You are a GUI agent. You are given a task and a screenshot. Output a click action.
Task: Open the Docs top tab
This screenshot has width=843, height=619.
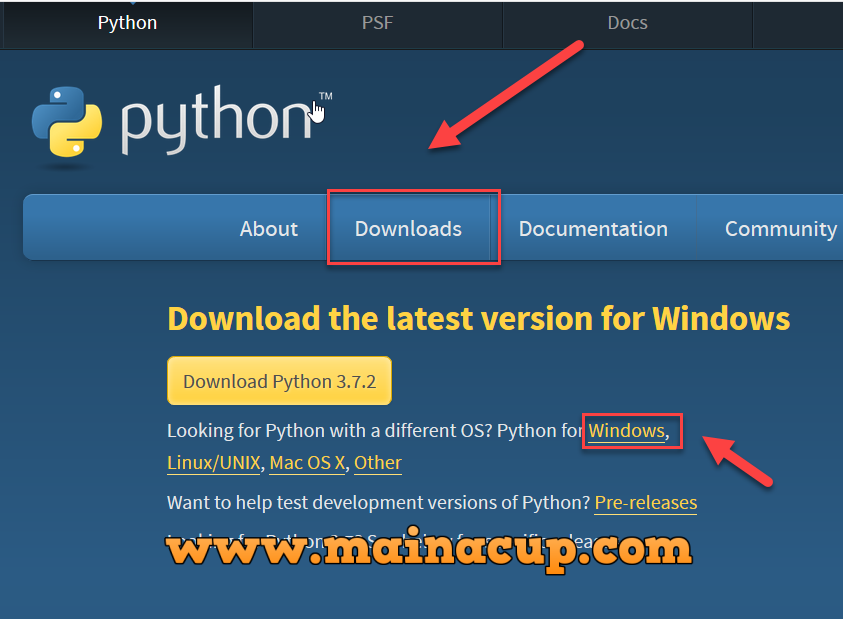click(627, 23)
